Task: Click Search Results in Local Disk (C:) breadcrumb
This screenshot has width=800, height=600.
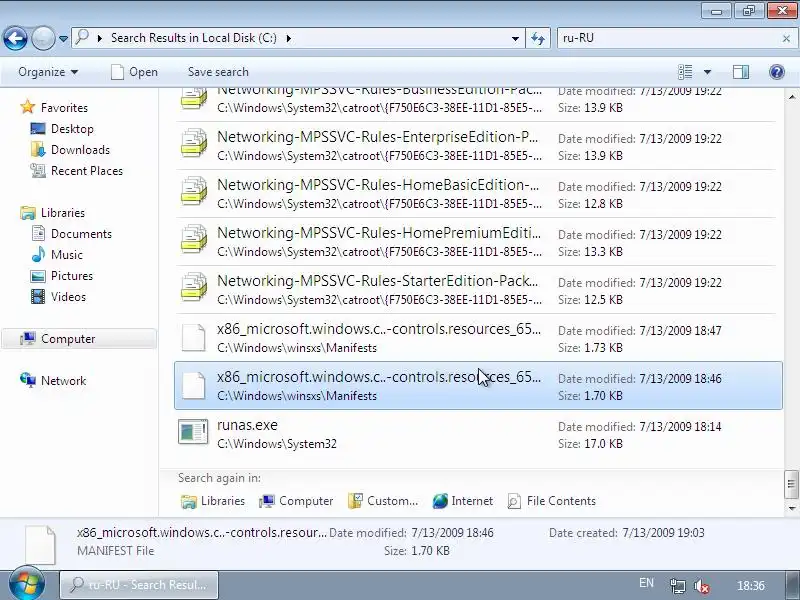Action: [x=194, y=38]
